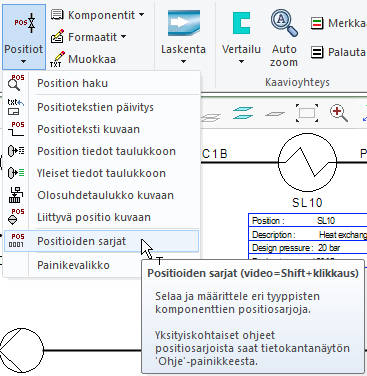Click the Positioiden sarjat POS 0001 icon

point(16,241)
